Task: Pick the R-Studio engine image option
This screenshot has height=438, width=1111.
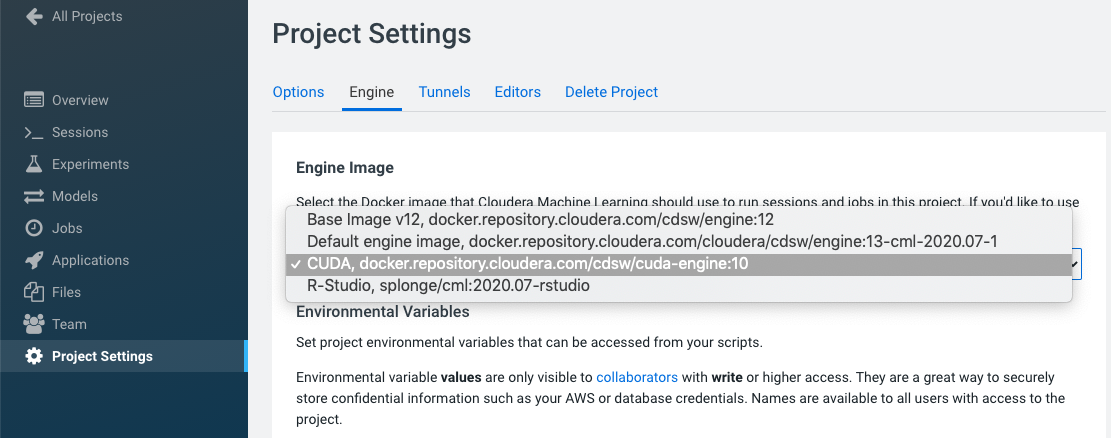Action: click(448, 286)
